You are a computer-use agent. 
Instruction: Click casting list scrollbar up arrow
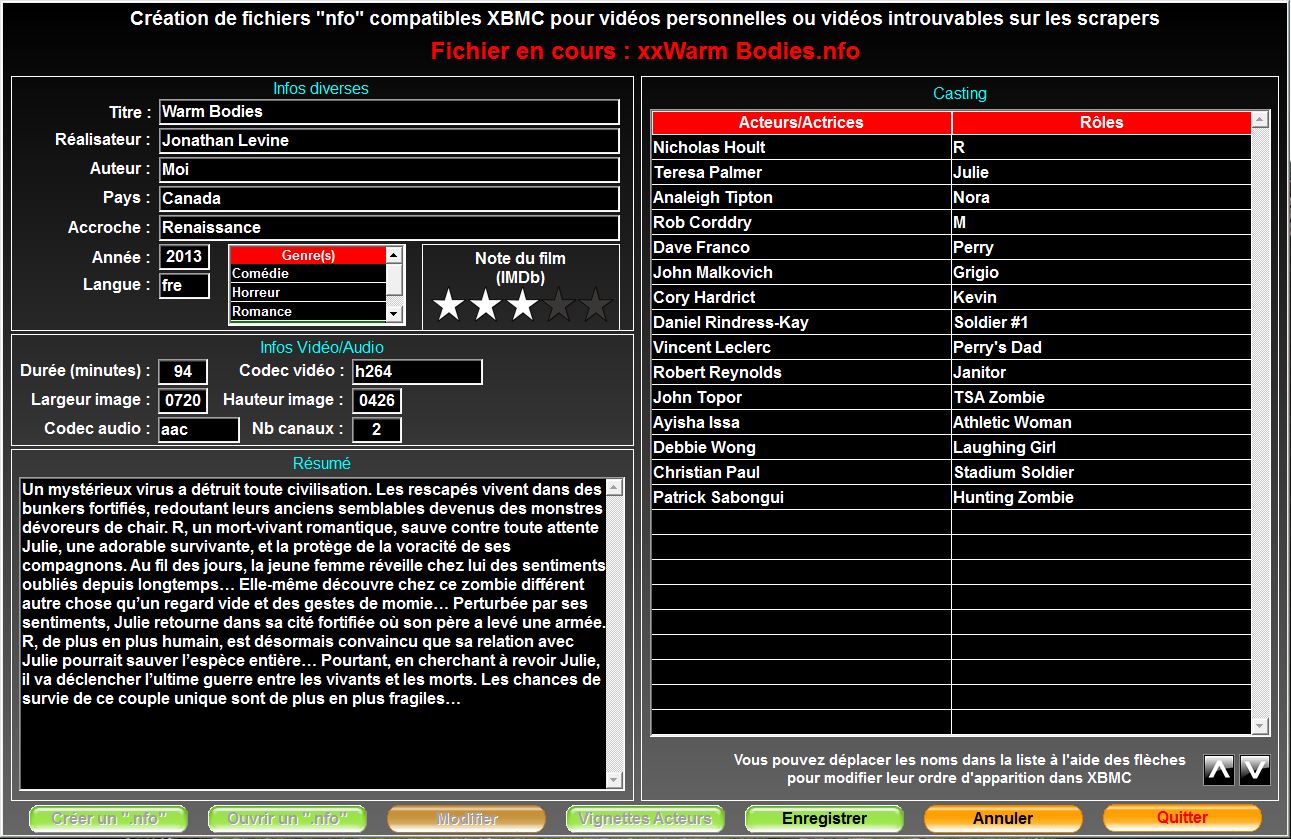pos(1260,120)
